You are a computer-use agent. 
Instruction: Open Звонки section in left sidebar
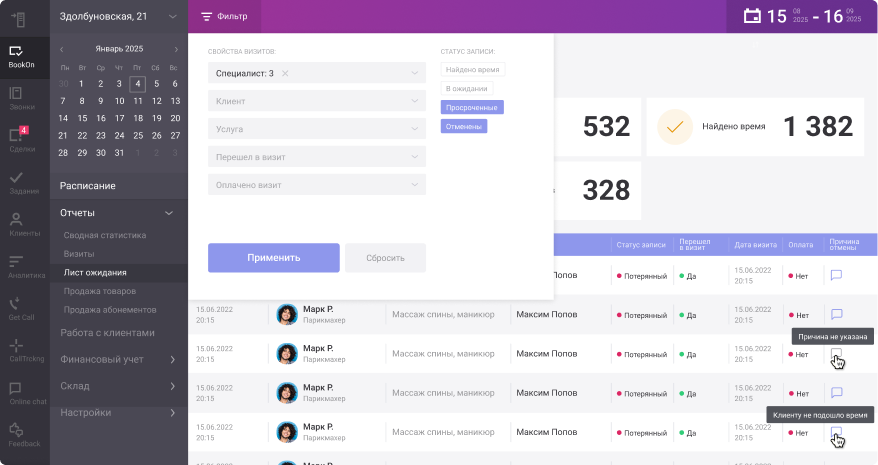[x=21, y=98]
